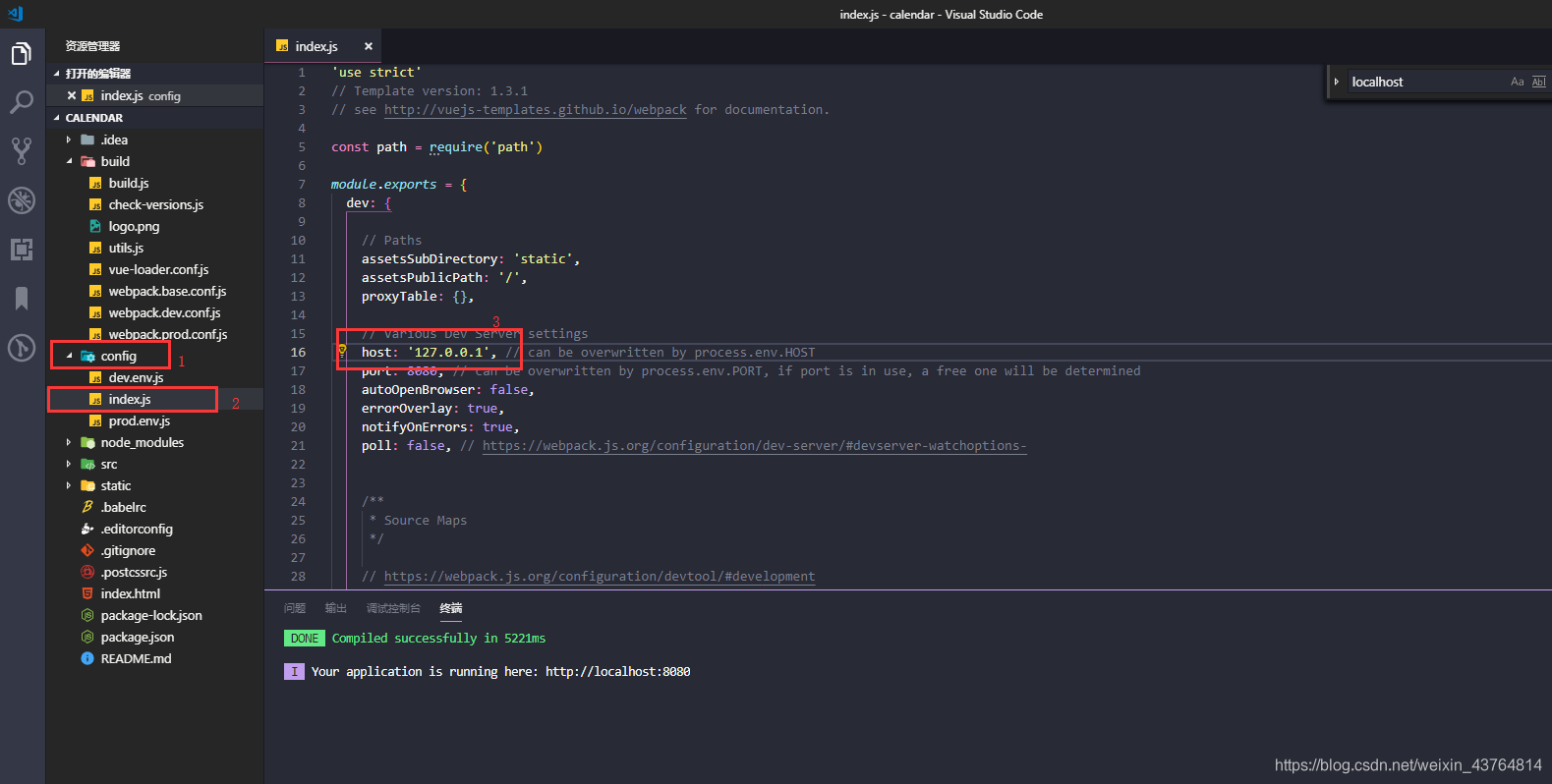This screenshot has height=784, width=1552.
Task: Open the Source Control view icon
Action: [x=22, y=150]
